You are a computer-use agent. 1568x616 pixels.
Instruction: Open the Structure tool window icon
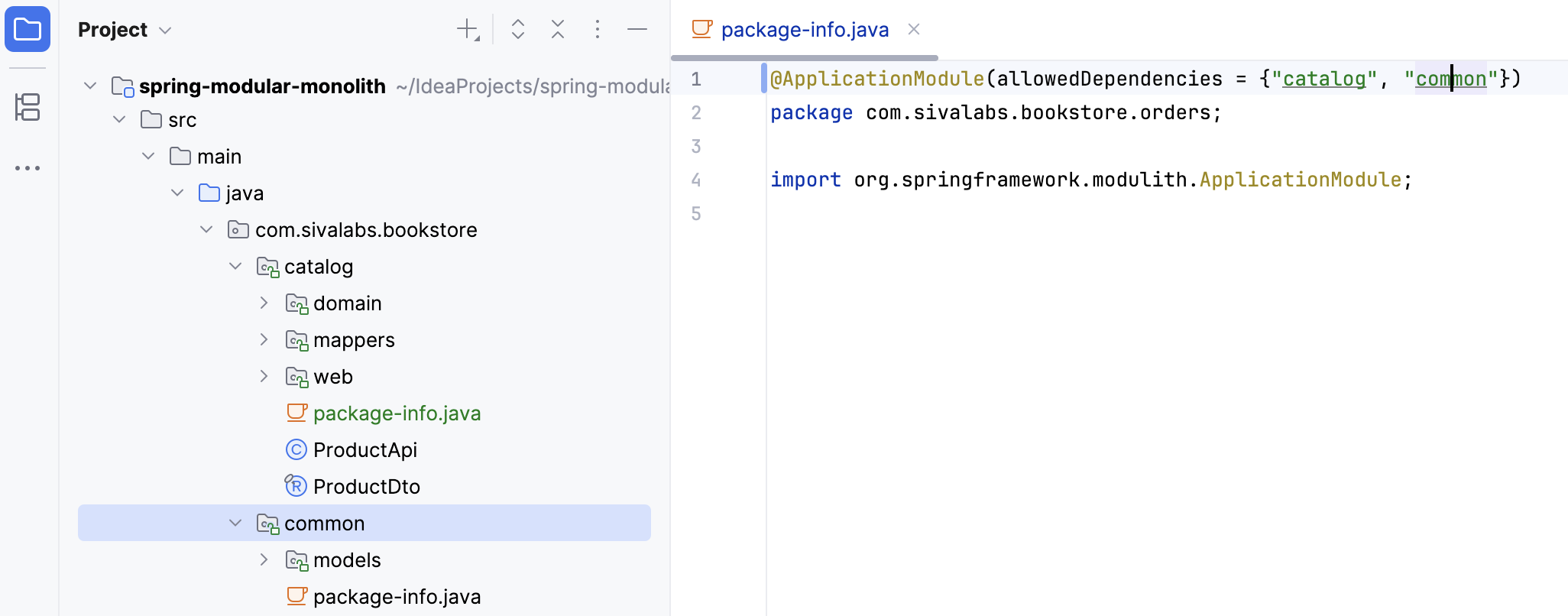pos(28,107)
